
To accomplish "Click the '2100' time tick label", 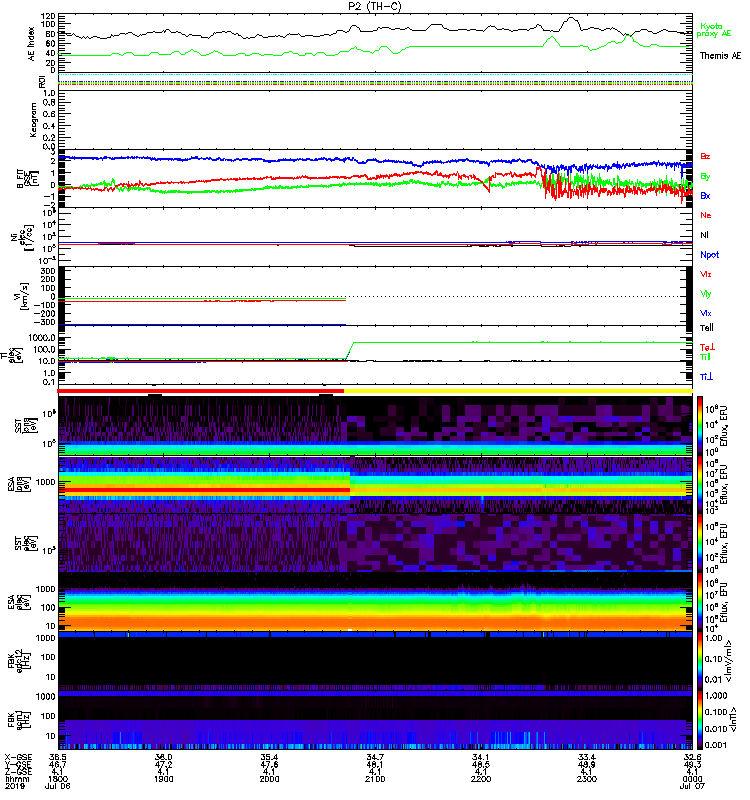I will (375, 779).
